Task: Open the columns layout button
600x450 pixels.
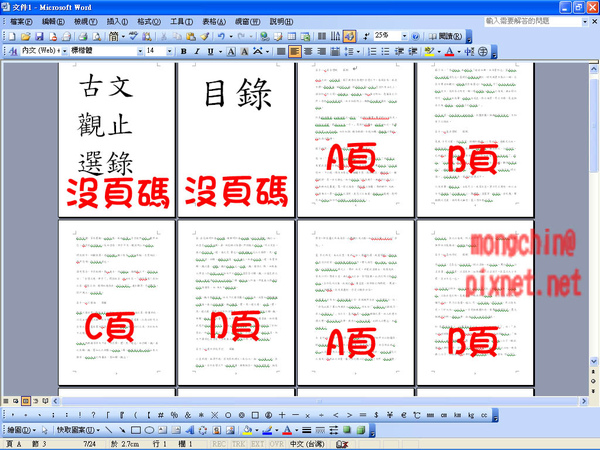Action: click(322, 36)
